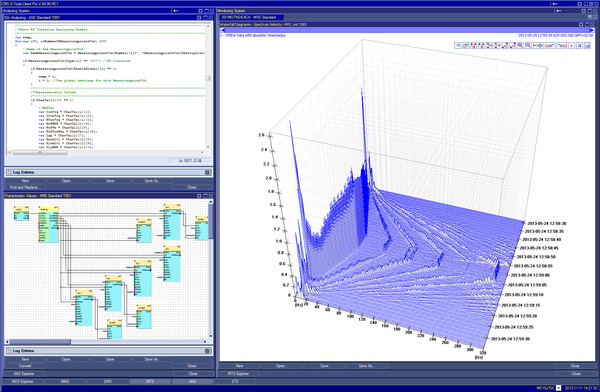600x392 pixels.
Task: Switch to the MTS tab
Action: pyautogui.click(x=150, y=381)
